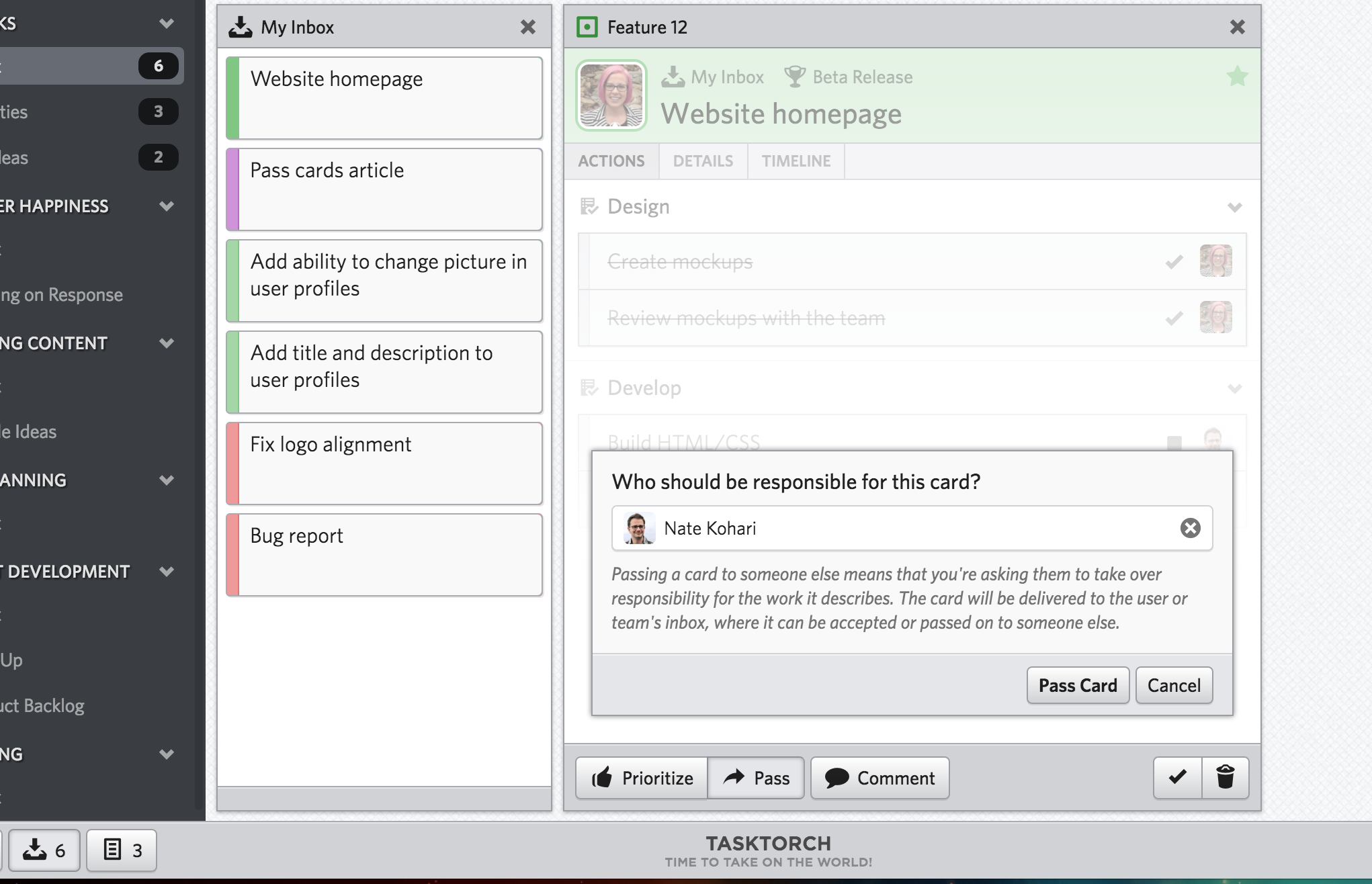Clear Nate Kohari from responsible field
Viewport: 1372px width, 884px height.
[x=1190, y=528]
